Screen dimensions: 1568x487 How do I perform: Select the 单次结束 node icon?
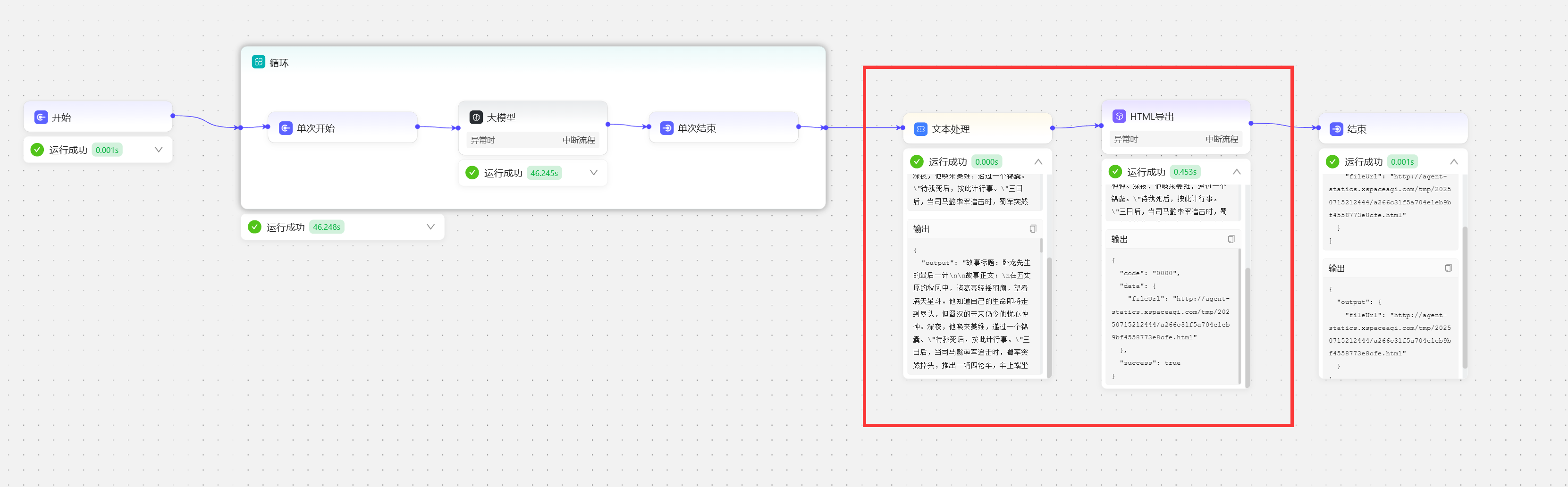pos(666,128)
